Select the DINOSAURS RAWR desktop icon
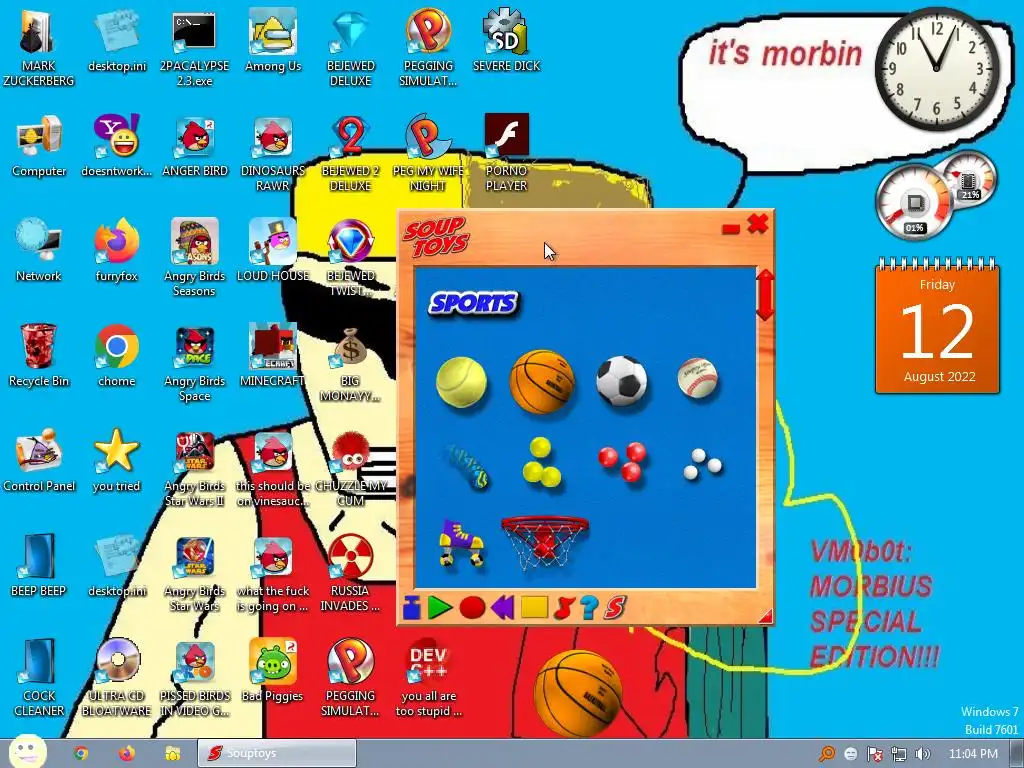The height and width of the screenshot is (768, 1024). click(272, 153)
